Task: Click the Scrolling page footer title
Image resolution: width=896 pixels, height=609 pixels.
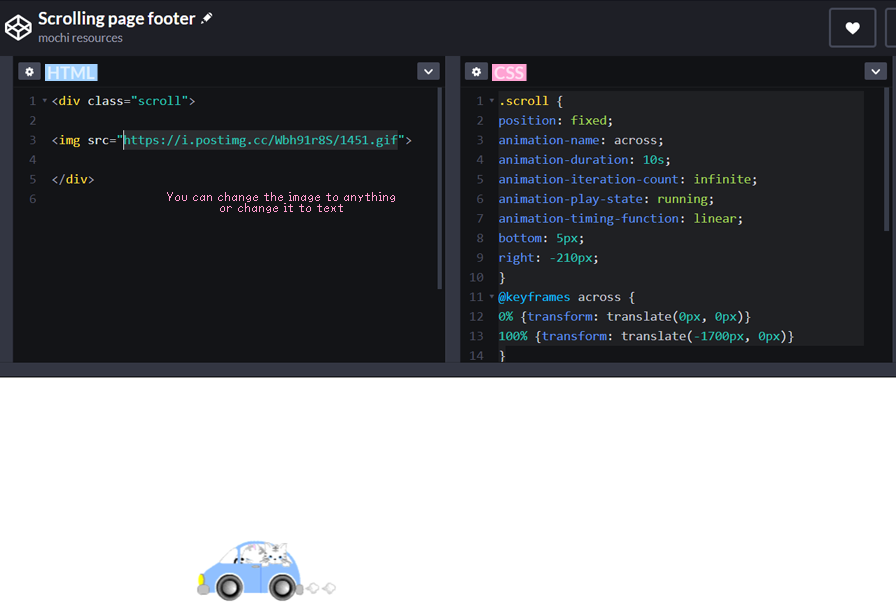Action: pos(116,18)
